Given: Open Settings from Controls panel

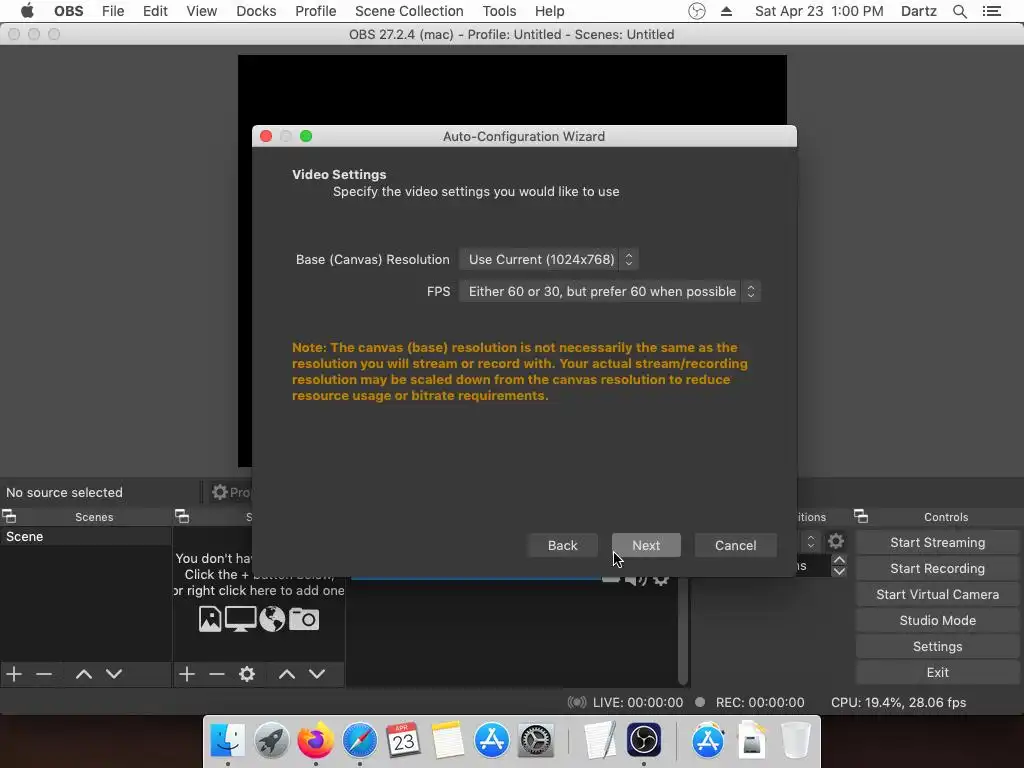Looking at the screenshot, I should pos(937,647).
